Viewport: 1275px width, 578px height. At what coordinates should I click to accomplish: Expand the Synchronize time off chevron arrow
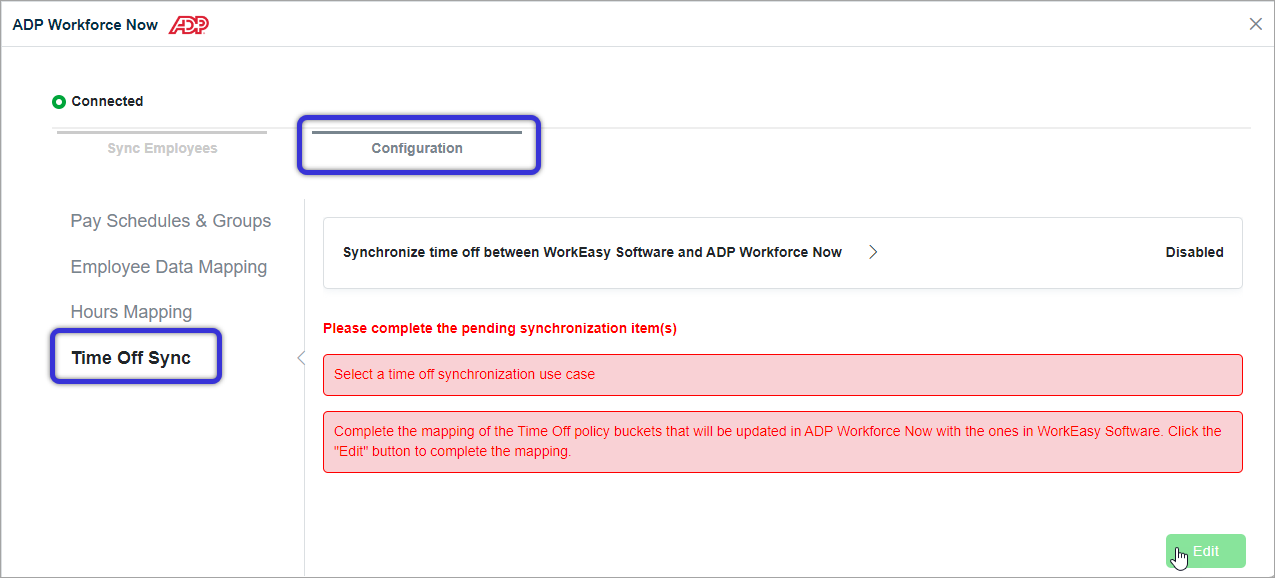[873, 253]
